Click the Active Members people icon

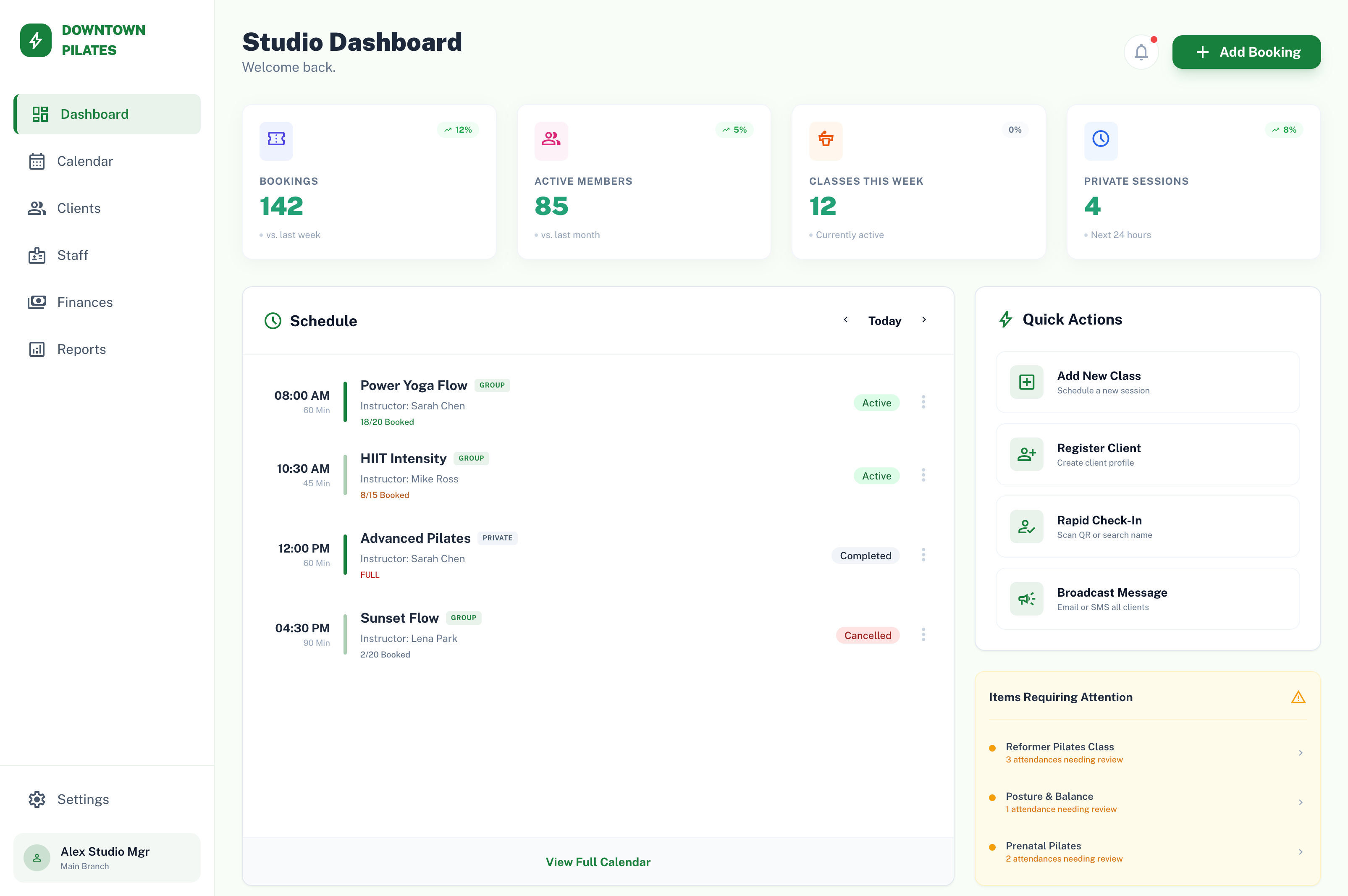click(x=551, y=139)
